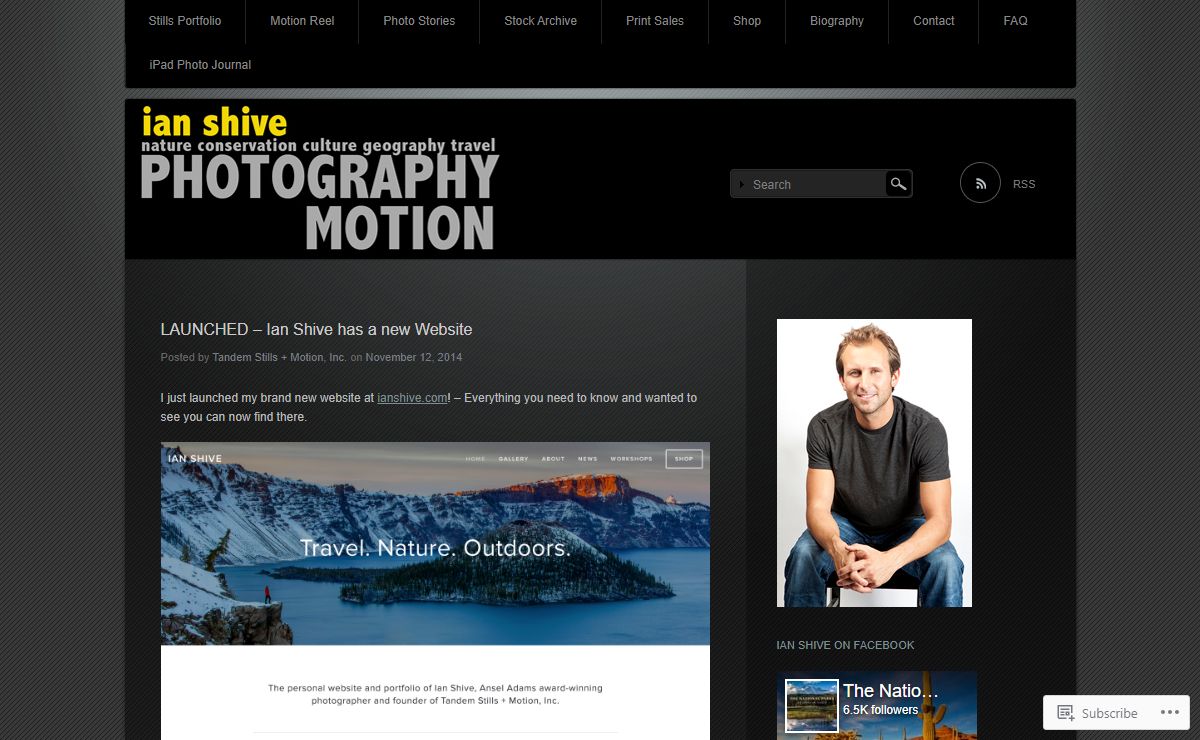Follow the ianshive.com link
The width and height of the screenshot is (1200, 740).
point(412,398)
